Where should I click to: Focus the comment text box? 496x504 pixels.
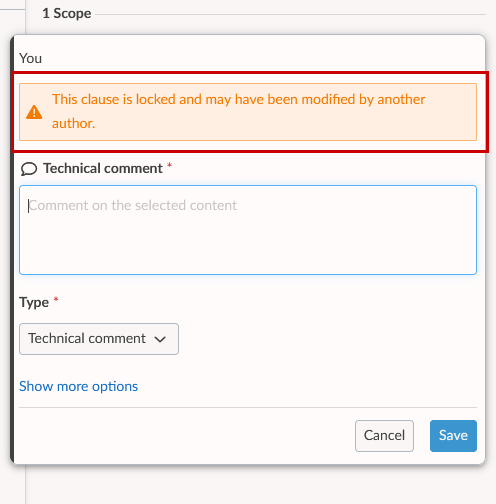click(x=248, y=230)
